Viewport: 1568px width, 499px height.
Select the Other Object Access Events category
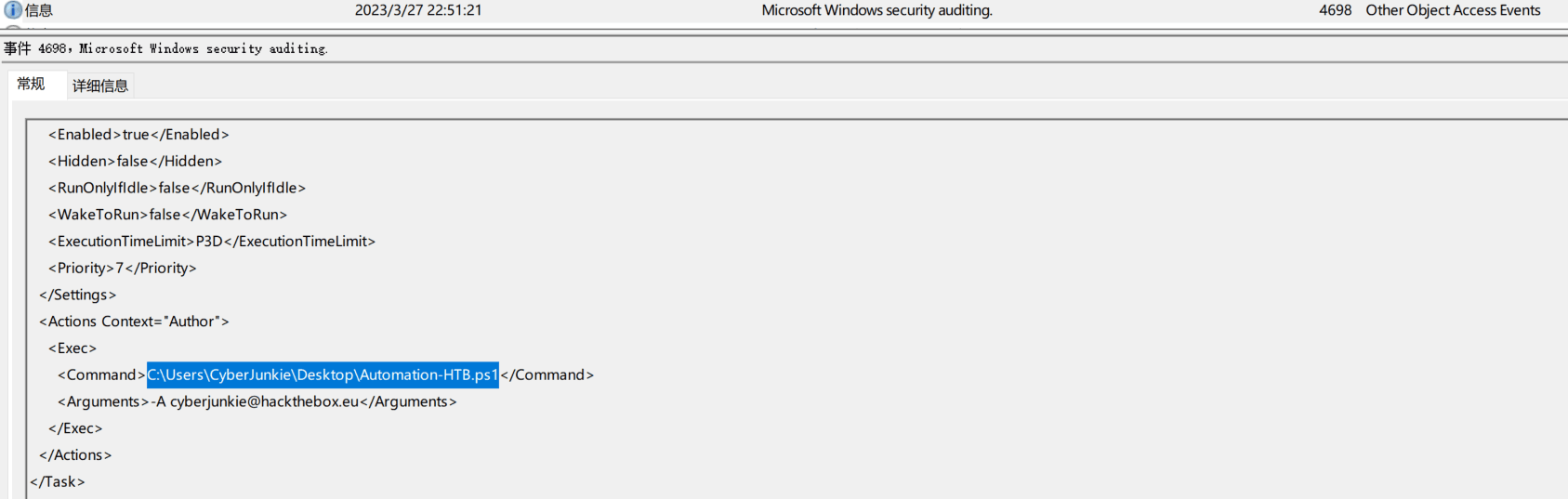pyautogui.click(x=1453, y=10)
